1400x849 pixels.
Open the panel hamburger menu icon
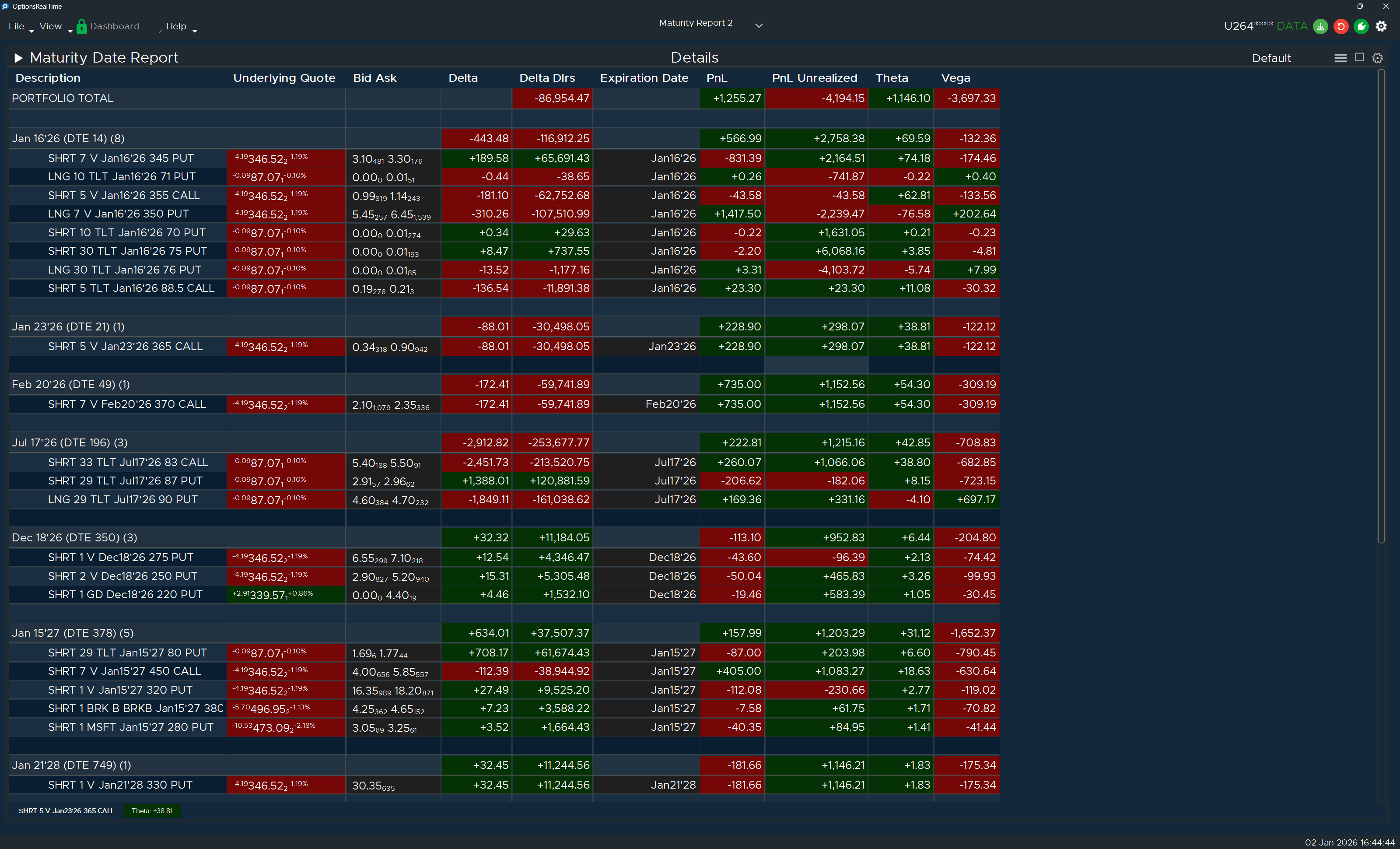pyautogui.click(x=1340, y=58)
